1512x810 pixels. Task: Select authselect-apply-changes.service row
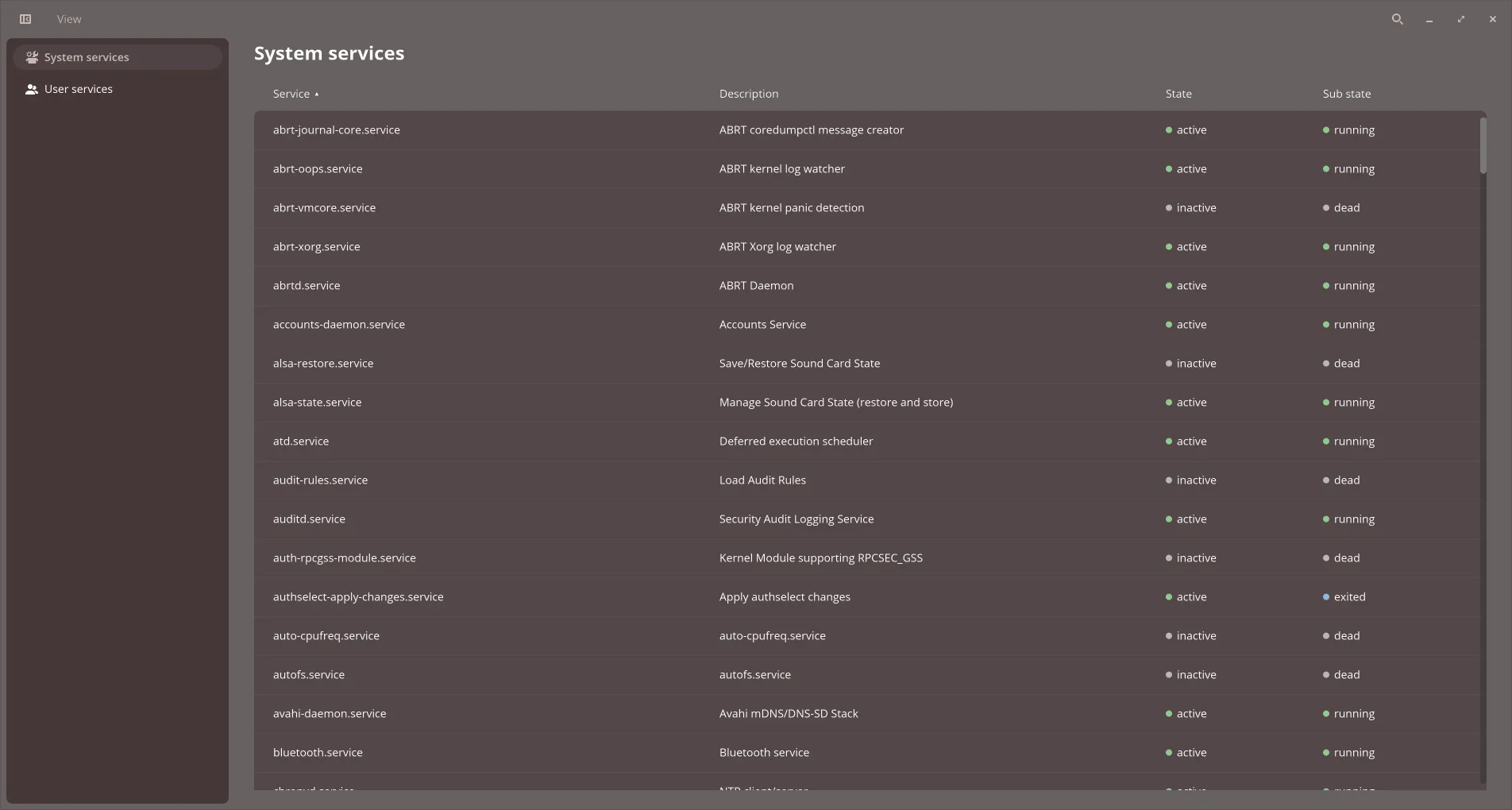coord(867,597)
